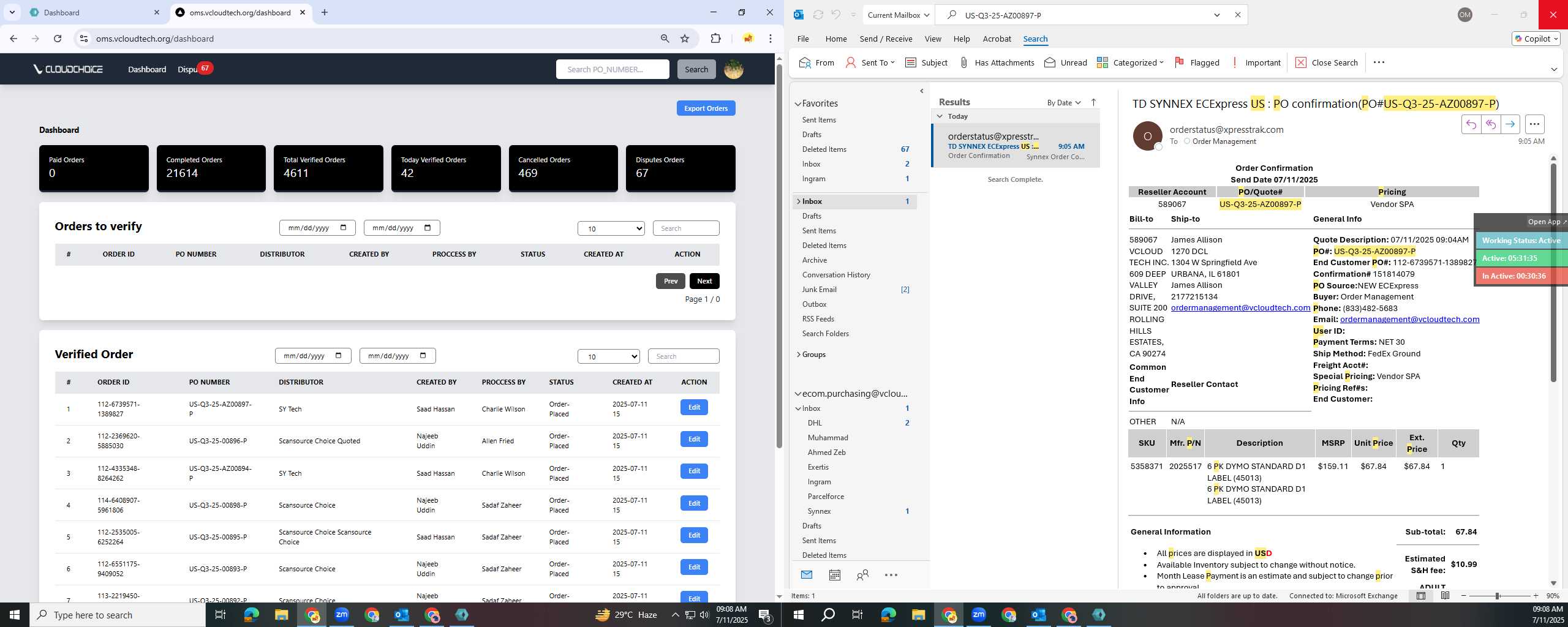Image resolution: width=1568 pixels, height=627 pixels.
Task: Click Search button beside PO number field
Action: click(x=696, y=69)
